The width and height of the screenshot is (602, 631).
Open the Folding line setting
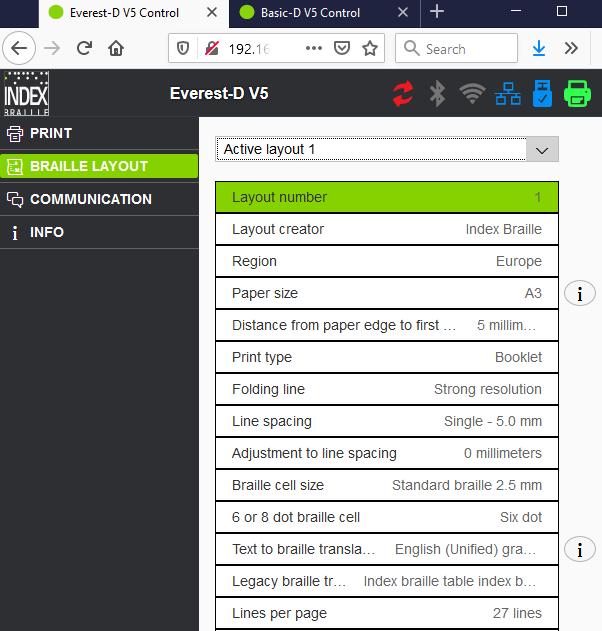point(387,389)
